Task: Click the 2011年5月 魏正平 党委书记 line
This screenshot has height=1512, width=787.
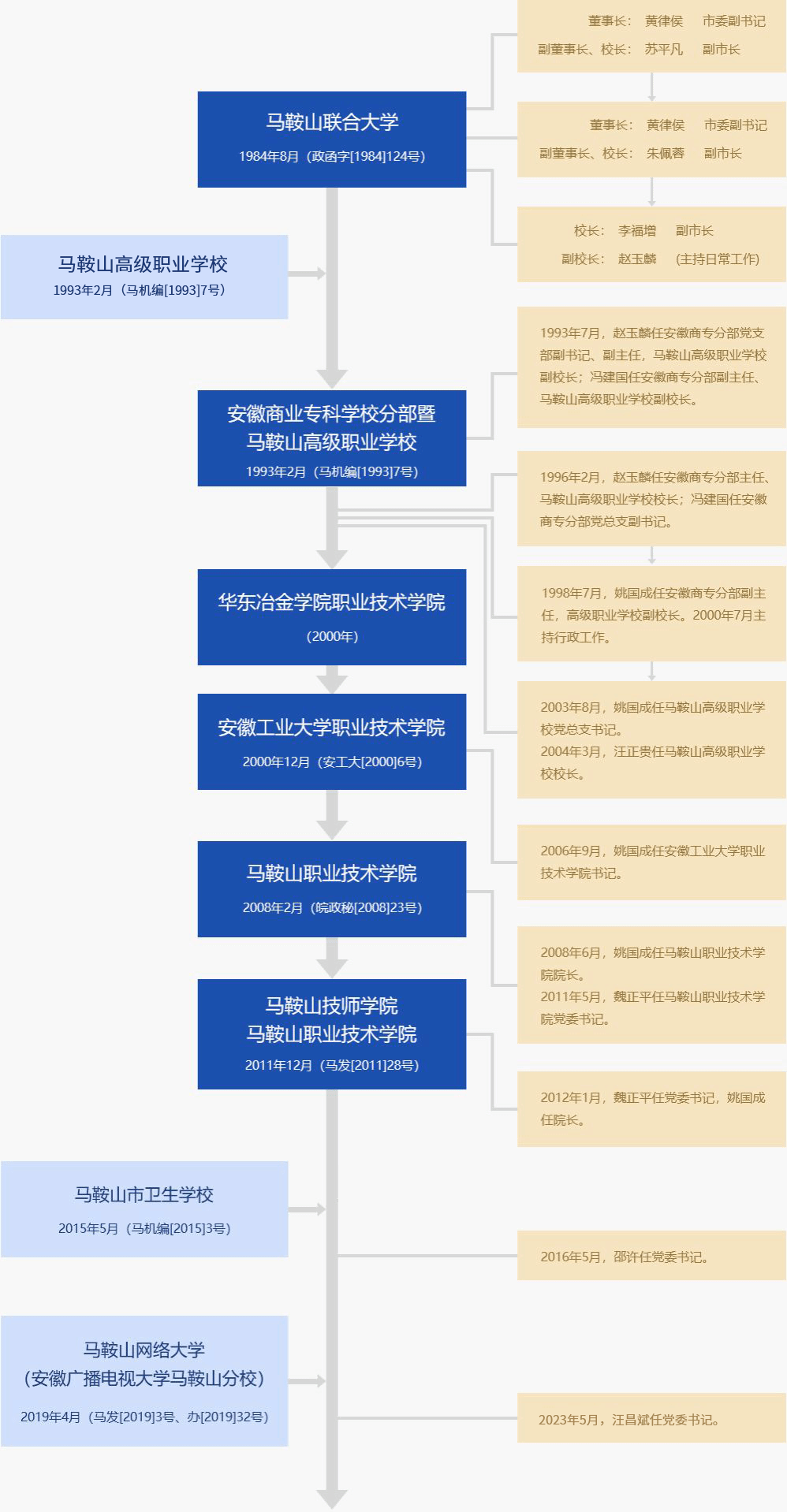Action: (652, 1007)
